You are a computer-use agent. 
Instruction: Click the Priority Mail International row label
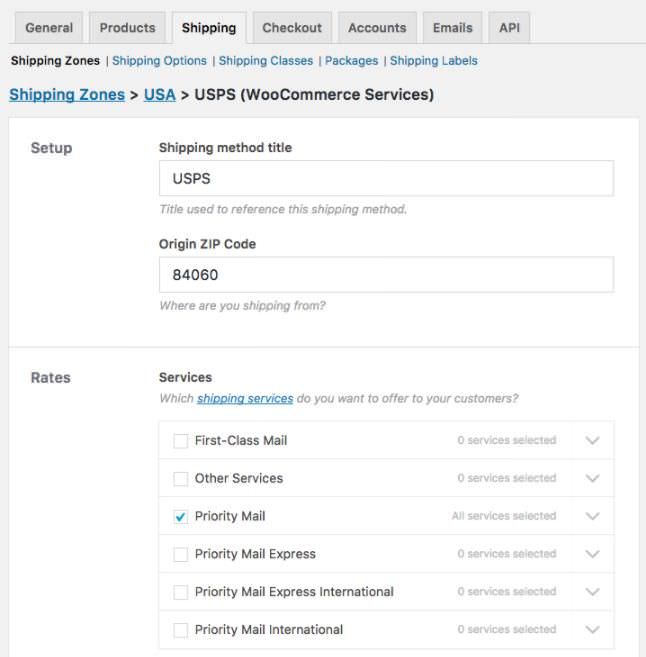click(x=269, y=629)
